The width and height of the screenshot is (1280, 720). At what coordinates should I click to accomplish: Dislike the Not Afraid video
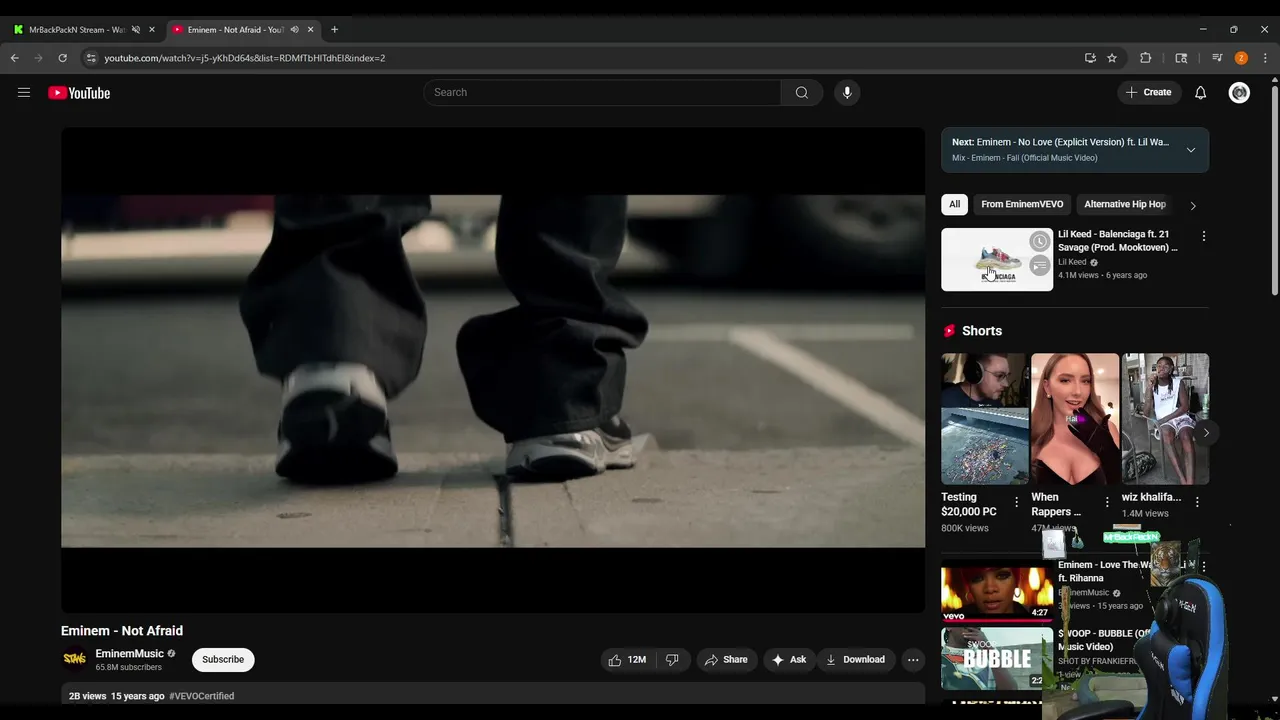[672, 660]
